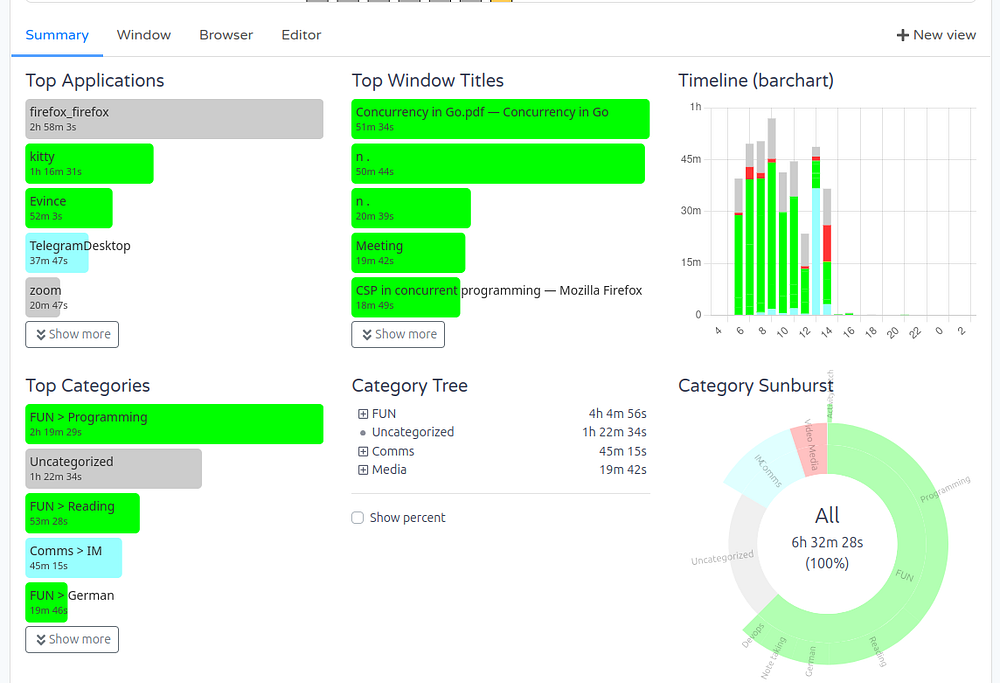Image resolution: width=1000 pixels, height=683 pixels.
Task: Click the tall timeline bar at hour 8
Action: [761, 228]
